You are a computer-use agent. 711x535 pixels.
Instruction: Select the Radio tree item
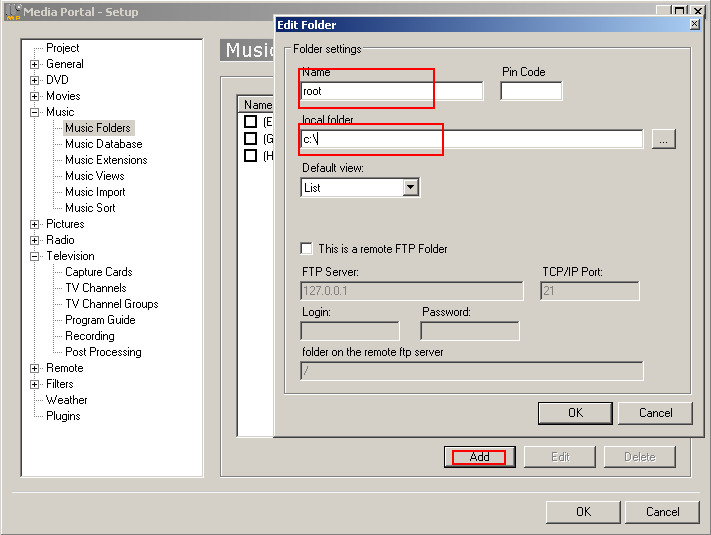60,240
